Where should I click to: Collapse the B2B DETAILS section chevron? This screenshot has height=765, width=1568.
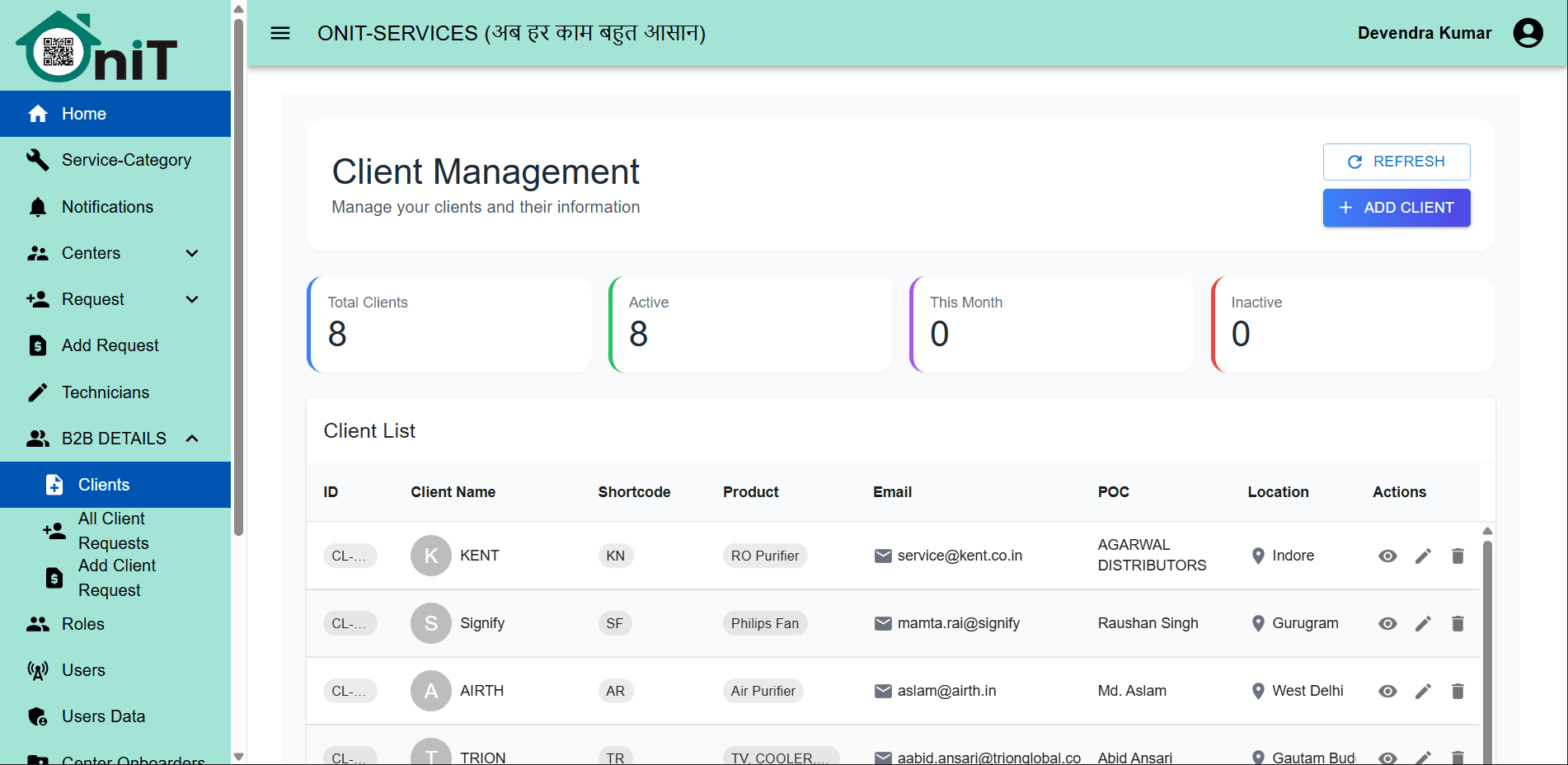pyautogui.click(x=192, y=439)
